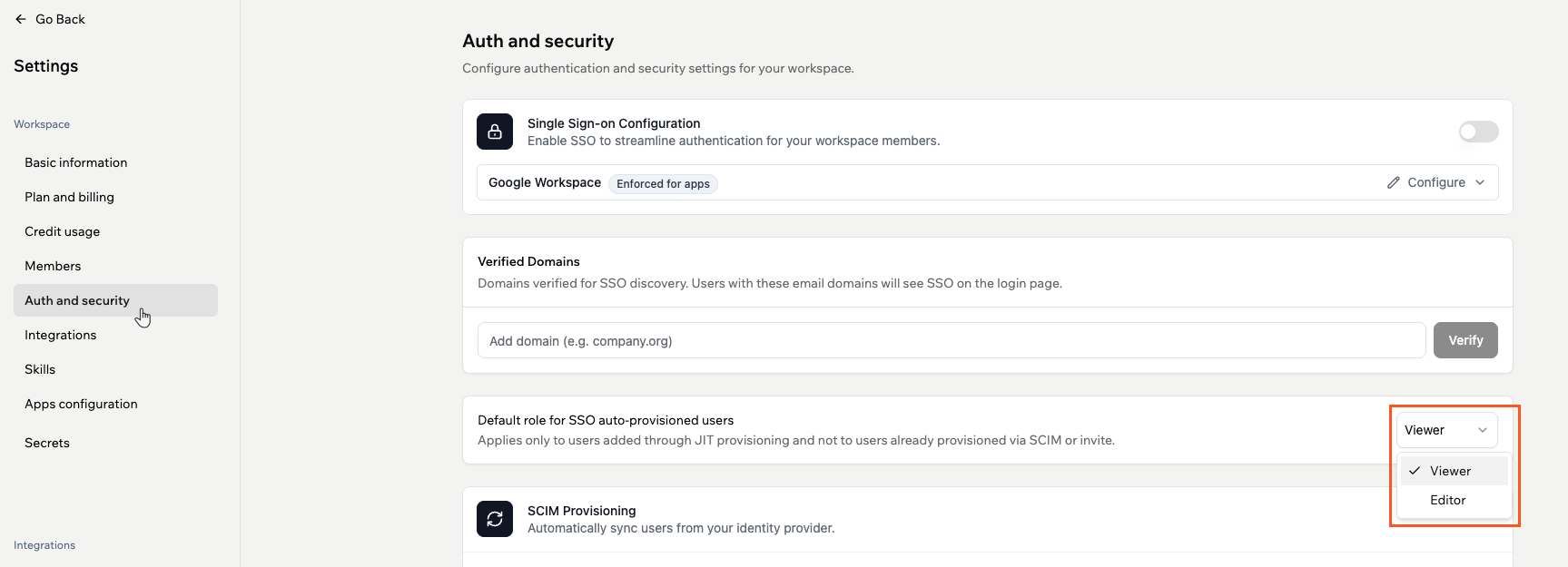
Task: Focus the Add domain input field
Action: (x=952, y=340)
